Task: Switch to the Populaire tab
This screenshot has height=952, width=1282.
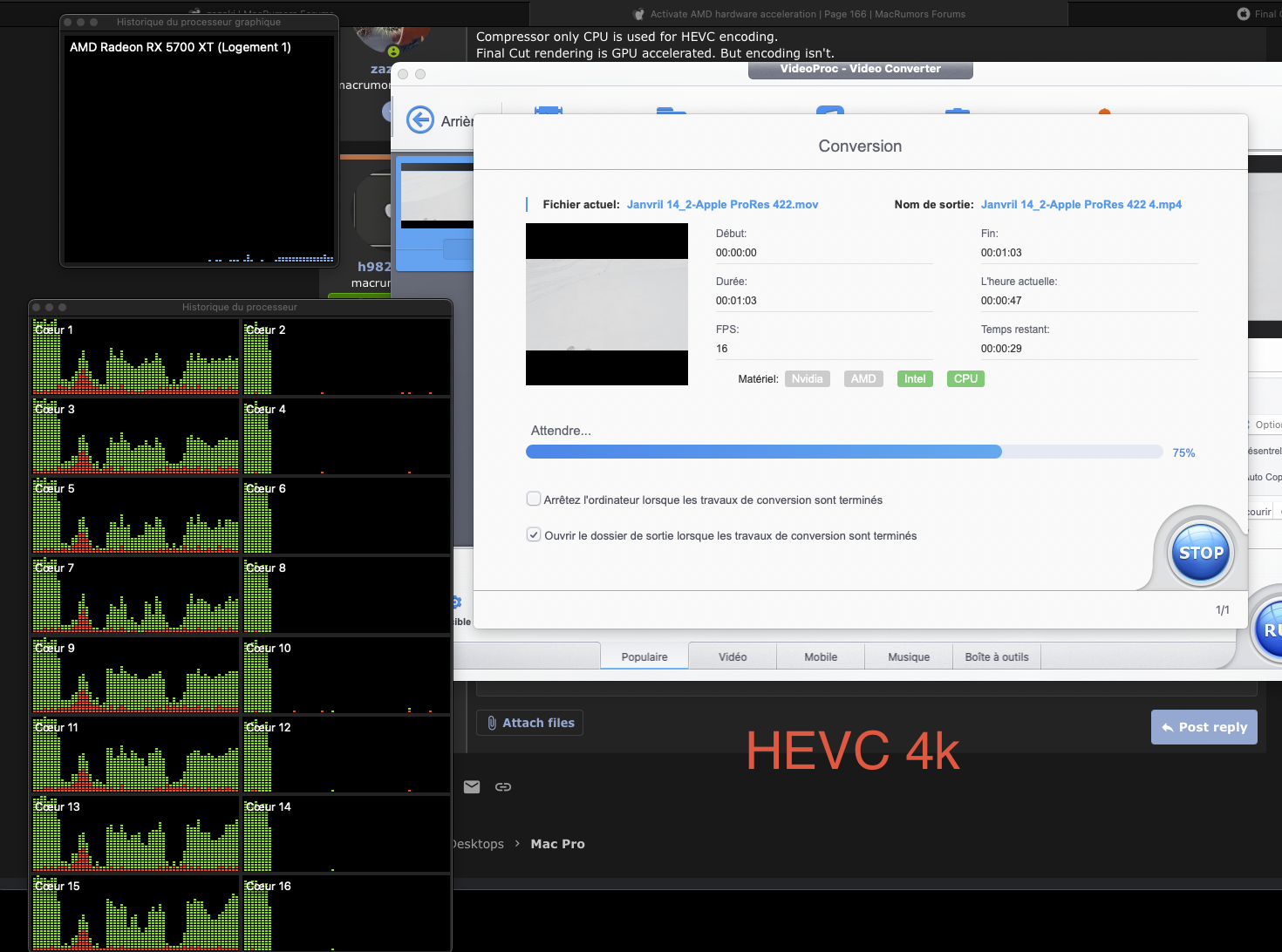Action: (x=644, y=656)
